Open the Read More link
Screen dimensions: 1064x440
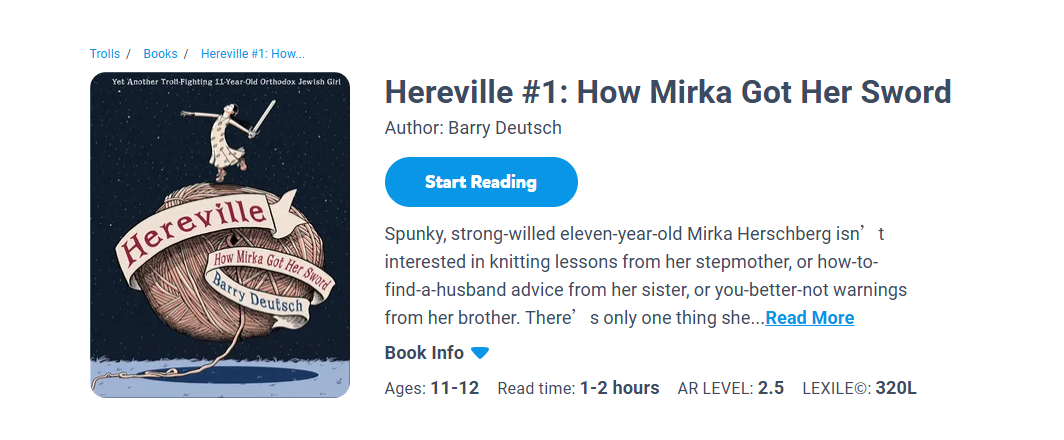[809, 318]
